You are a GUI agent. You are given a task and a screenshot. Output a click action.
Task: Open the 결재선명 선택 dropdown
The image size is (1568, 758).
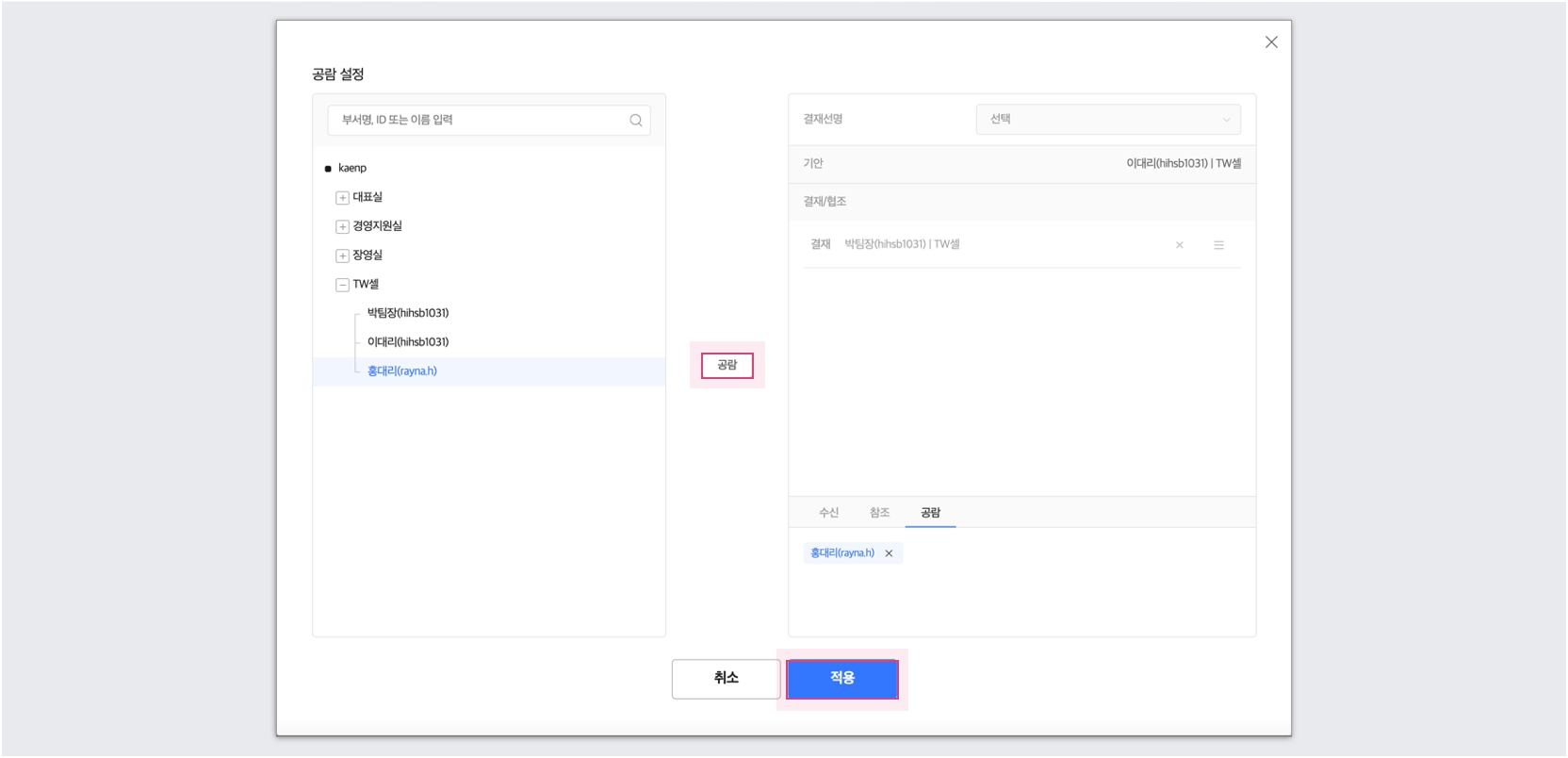click(x=1108, y=120)
